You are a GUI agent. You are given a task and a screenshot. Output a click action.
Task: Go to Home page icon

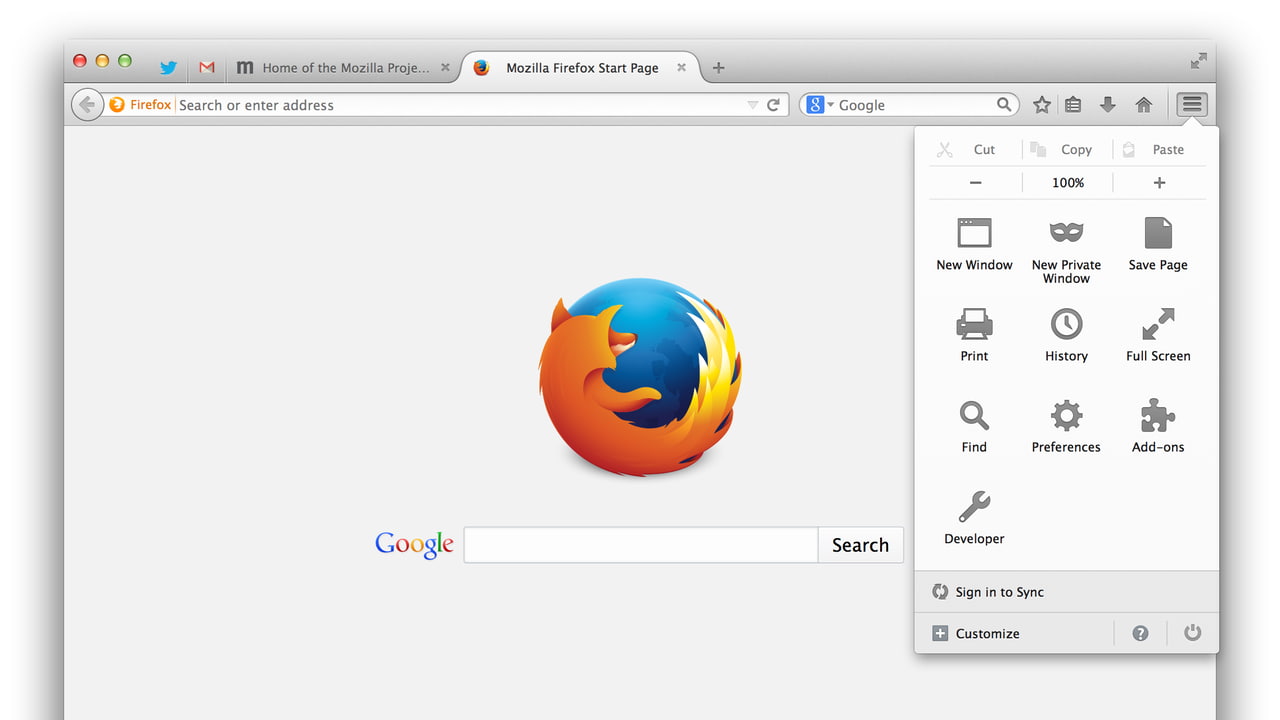coord(1144,104)
